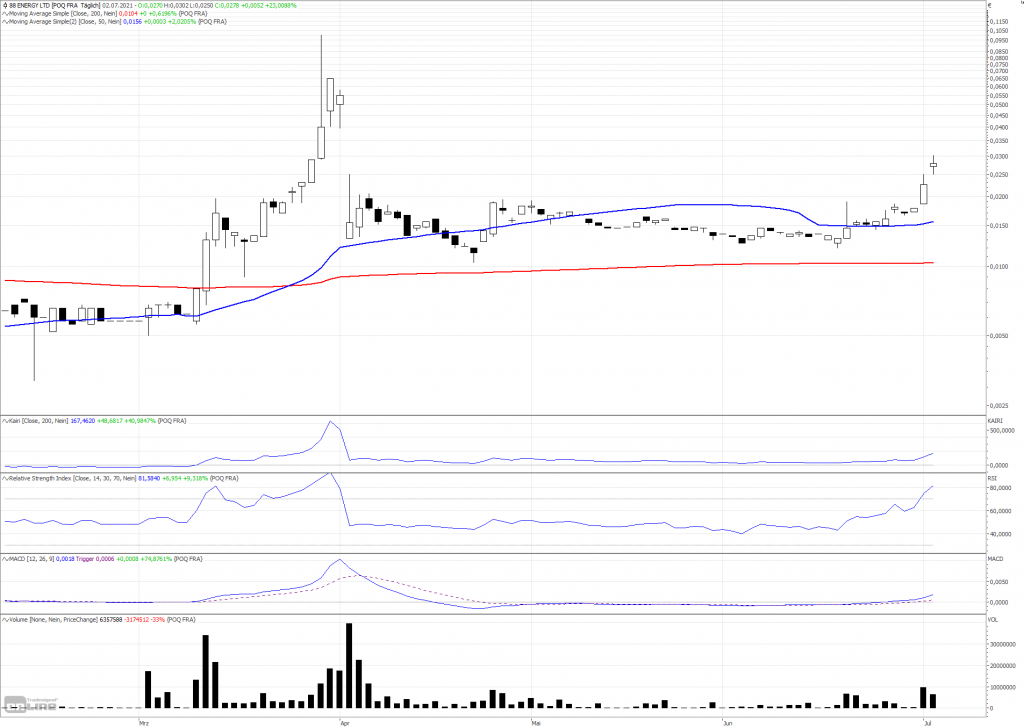The image size is (1024, 727).
Task: Click the Mrz label on the time axis
Action: tap(144, 724)
